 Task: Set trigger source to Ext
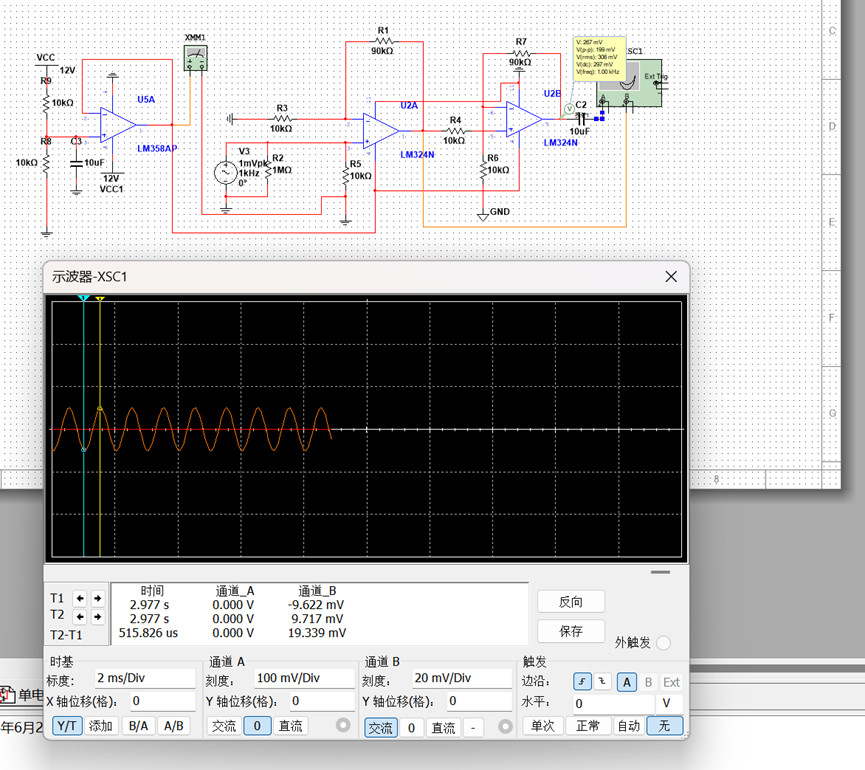(x=671, y=682)
